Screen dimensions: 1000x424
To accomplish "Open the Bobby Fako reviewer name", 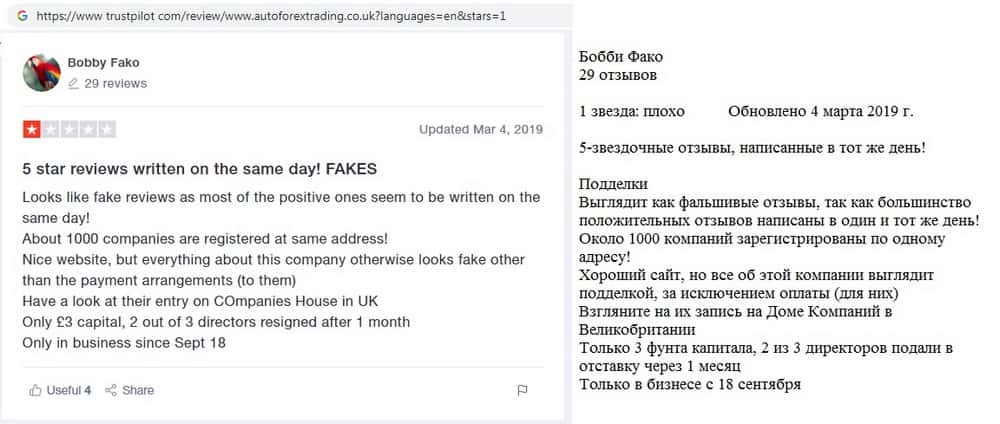I will [103, 63].
